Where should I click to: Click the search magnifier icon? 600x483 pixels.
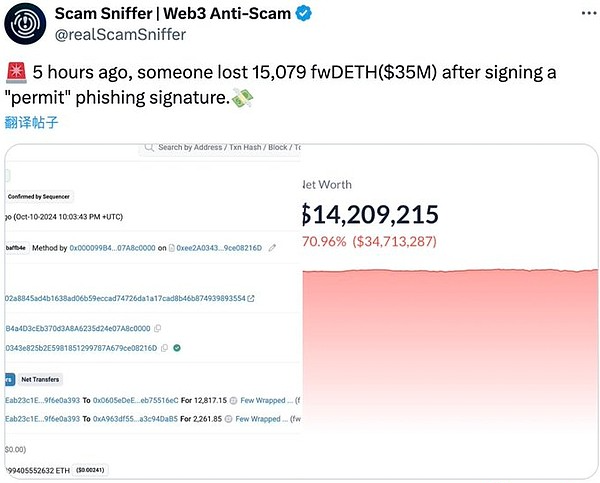pyautogui.click(x=149, y=147)
